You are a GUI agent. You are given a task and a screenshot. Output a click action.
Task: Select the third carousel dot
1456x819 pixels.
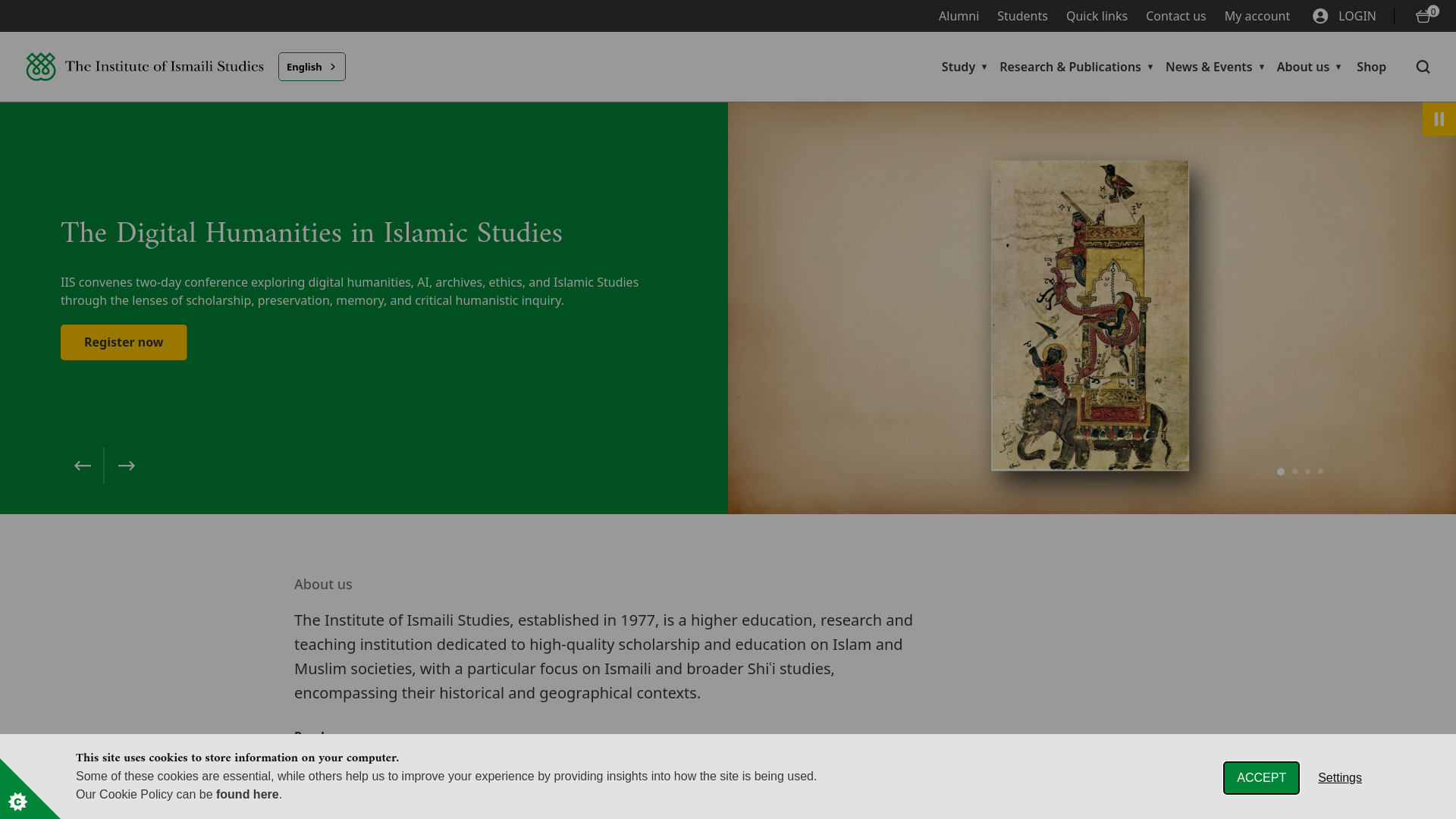[x=1307, y=472]
